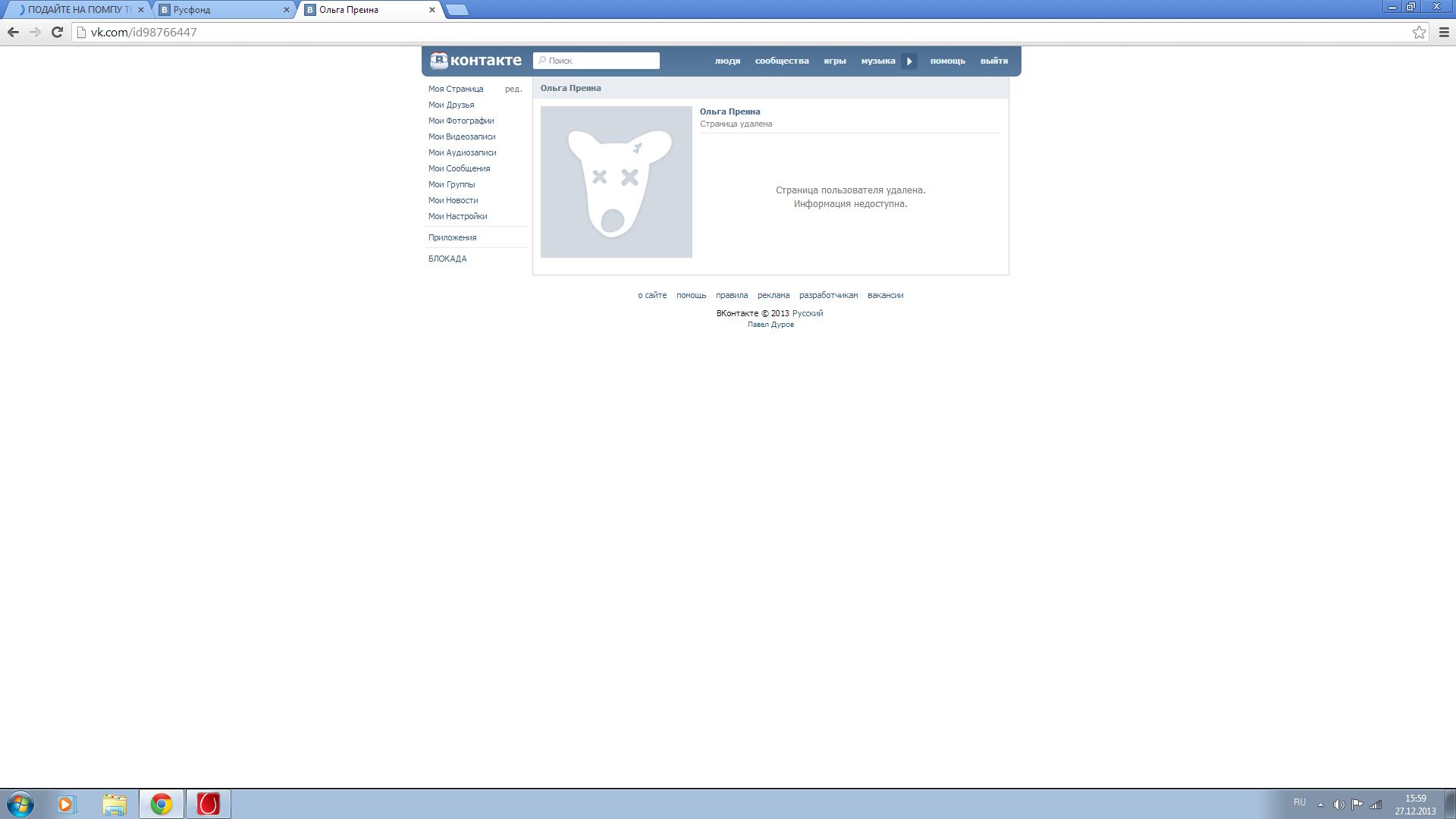Image resolution: width=1456 pixels, height=819 pixels.
Task: Show hidden system tray icons arrow
Action: (x=1320, y=805)
